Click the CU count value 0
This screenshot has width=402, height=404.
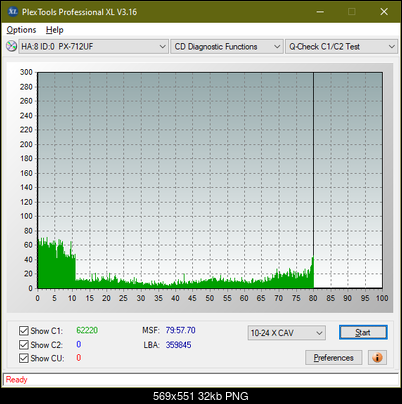(x=79, y=358)
